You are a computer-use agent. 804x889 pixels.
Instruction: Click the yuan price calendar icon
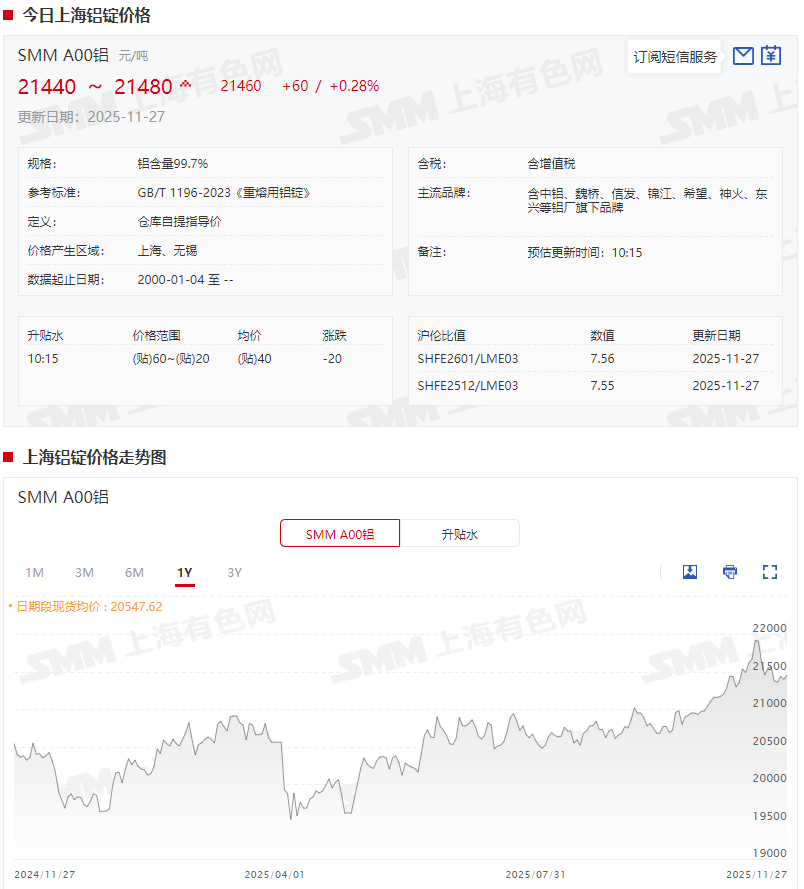pyautogui.click(x=771, y=56)
